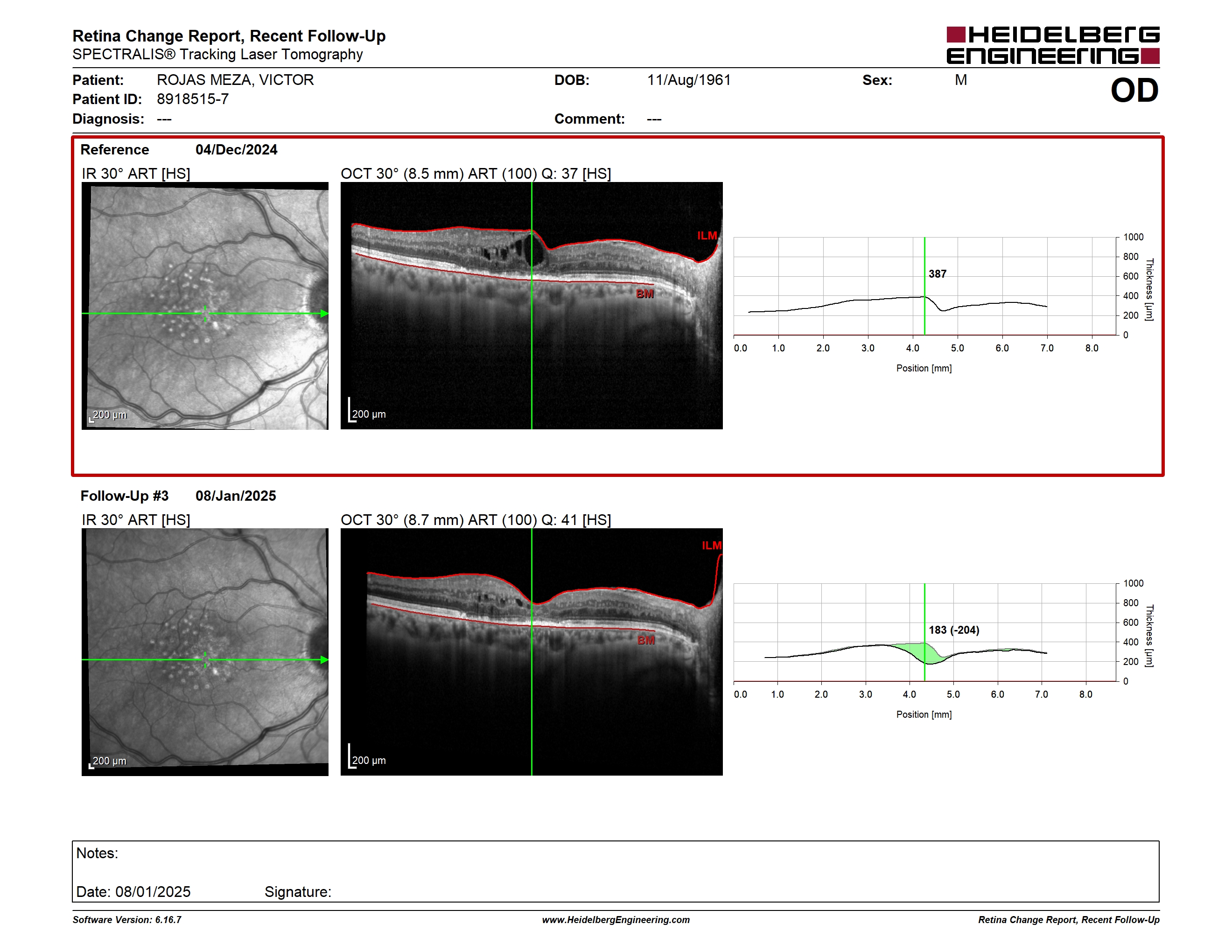This screenshot has height=952, width=1232.
Task: Click Position [mm] axis label in Follow-Up chart
Action: (924, 714)
